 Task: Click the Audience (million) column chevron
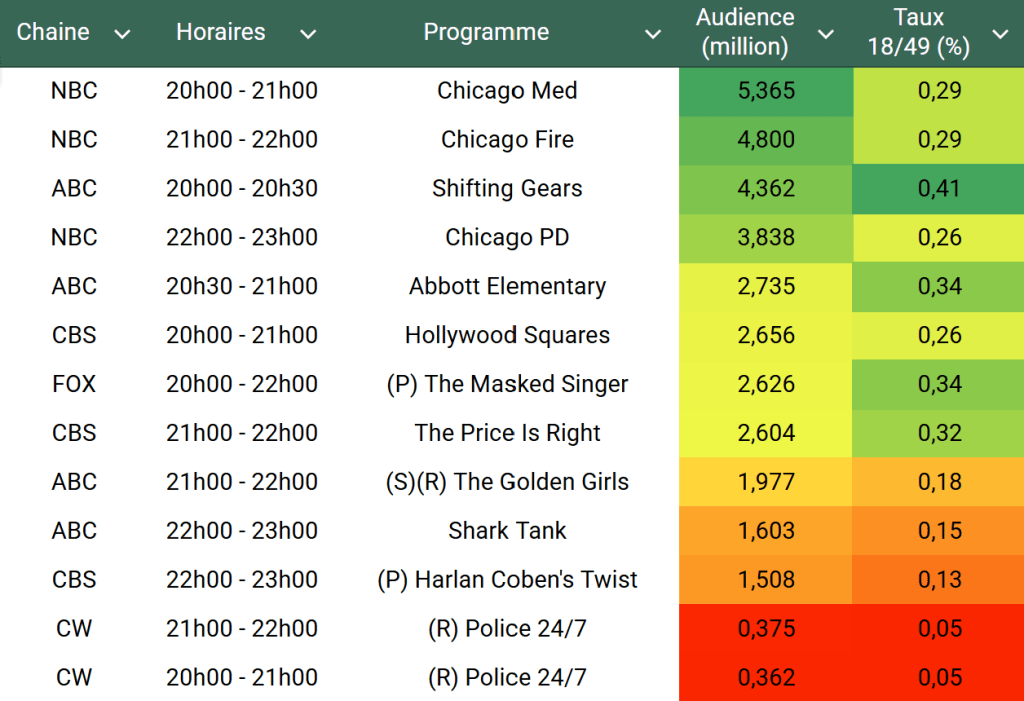(x=825, y=34)
